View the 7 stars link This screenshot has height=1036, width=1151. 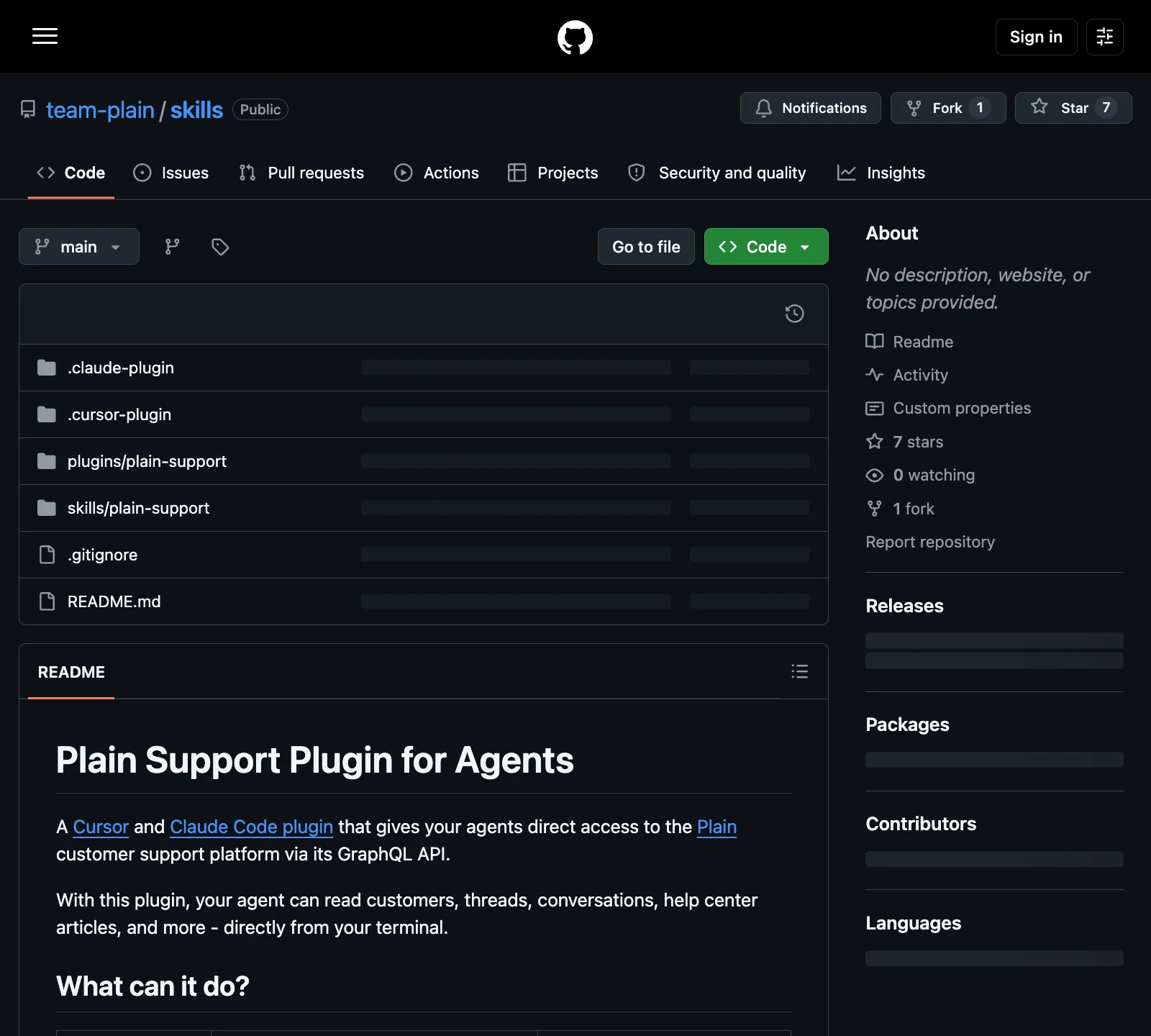[x=904, y=442]
